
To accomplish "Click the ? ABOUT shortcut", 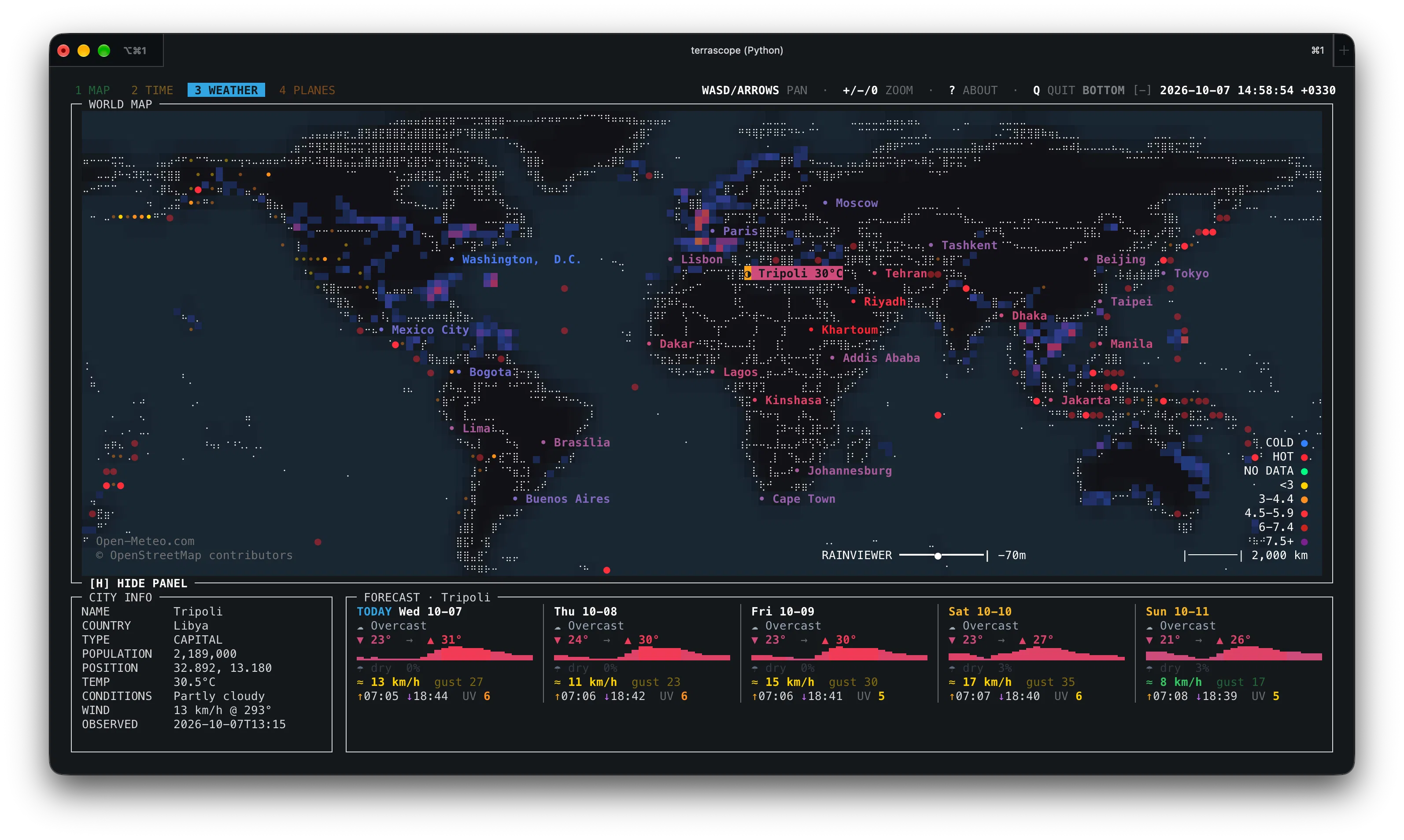I will click(972, 90).
